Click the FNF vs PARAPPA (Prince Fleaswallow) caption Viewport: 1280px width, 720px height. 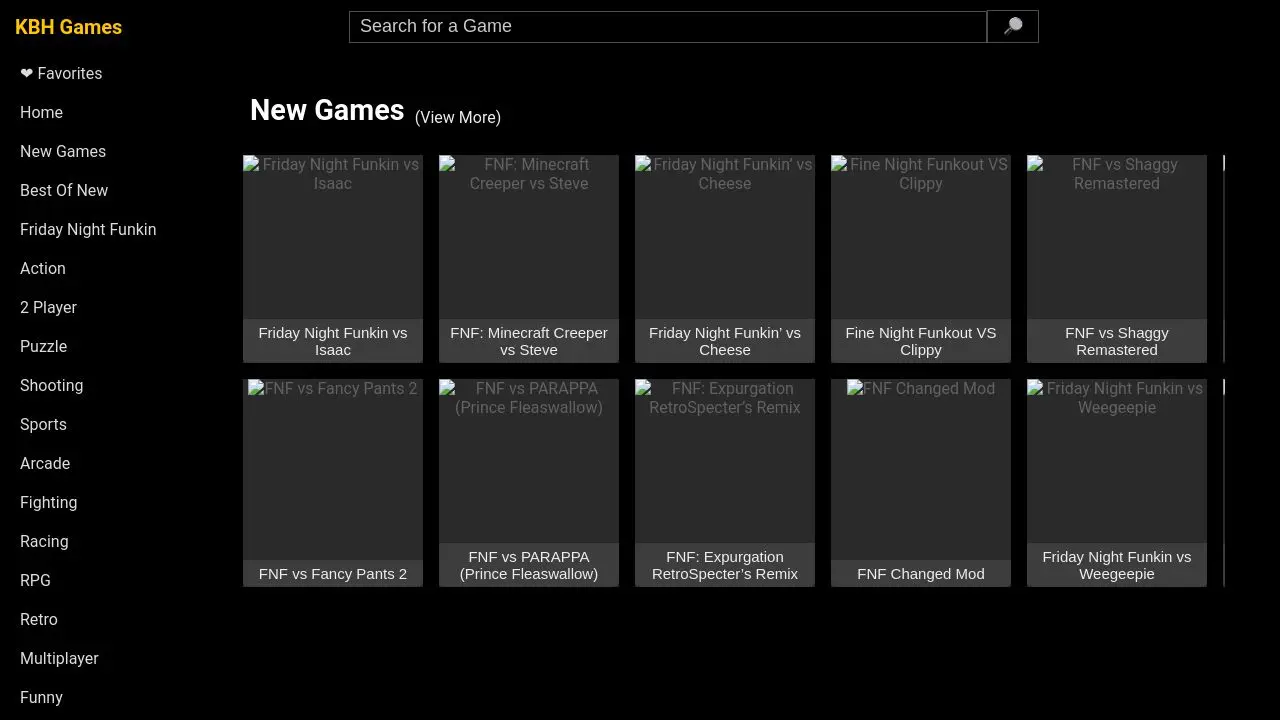tap(529, 565)
